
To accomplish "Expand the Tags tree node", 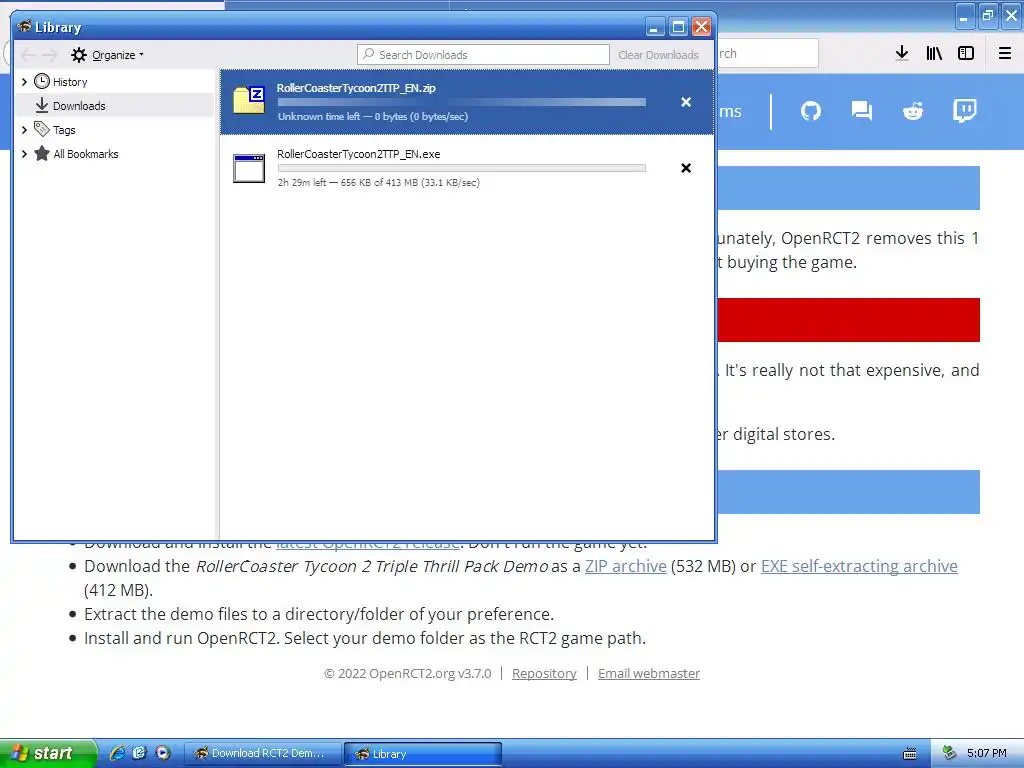I will click(x=24, y=130).
